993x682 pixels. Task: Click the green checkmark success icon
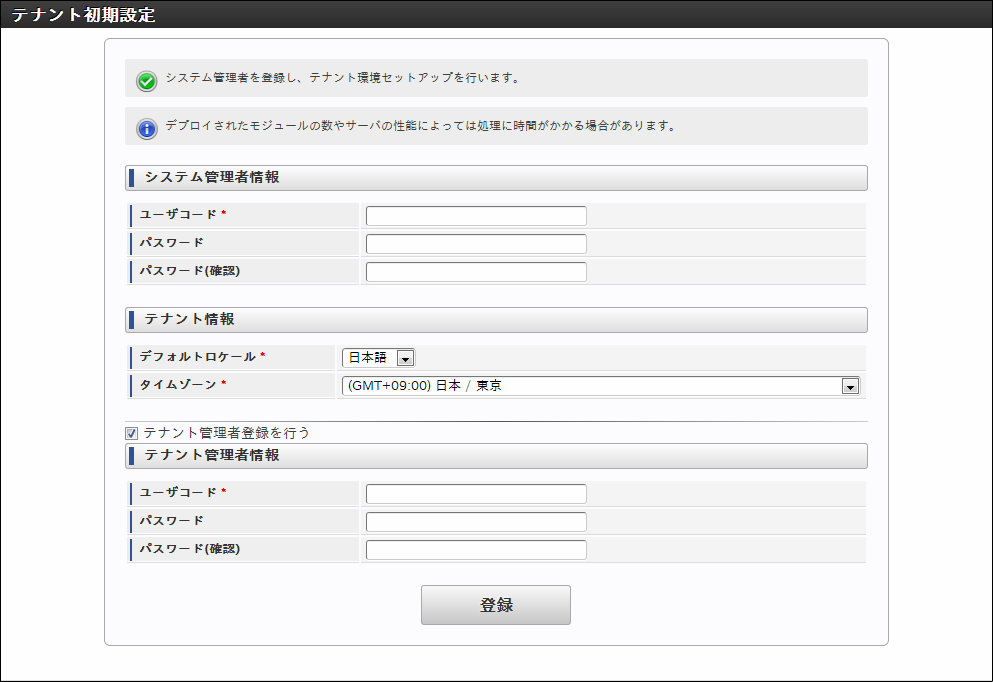click(147, 81)
